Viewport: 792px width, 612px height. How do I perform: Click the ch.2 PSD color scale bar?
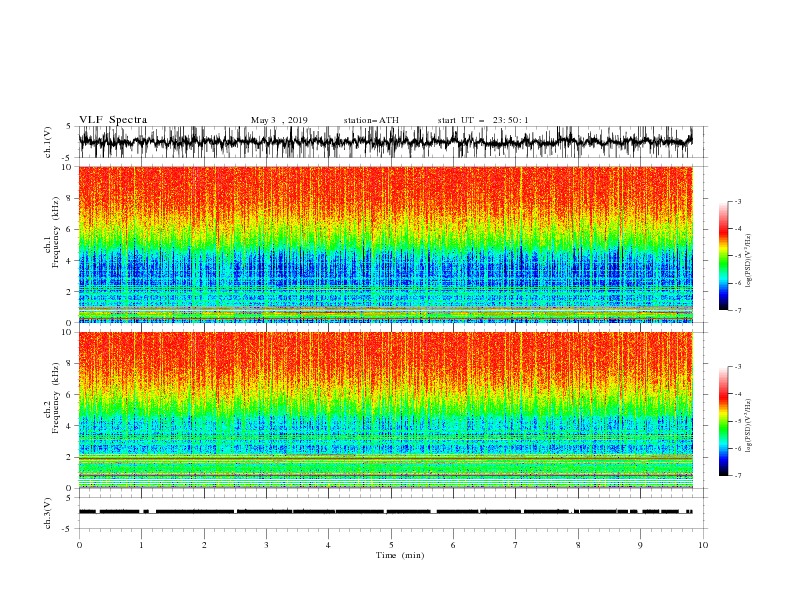click(x=723, y=421)
